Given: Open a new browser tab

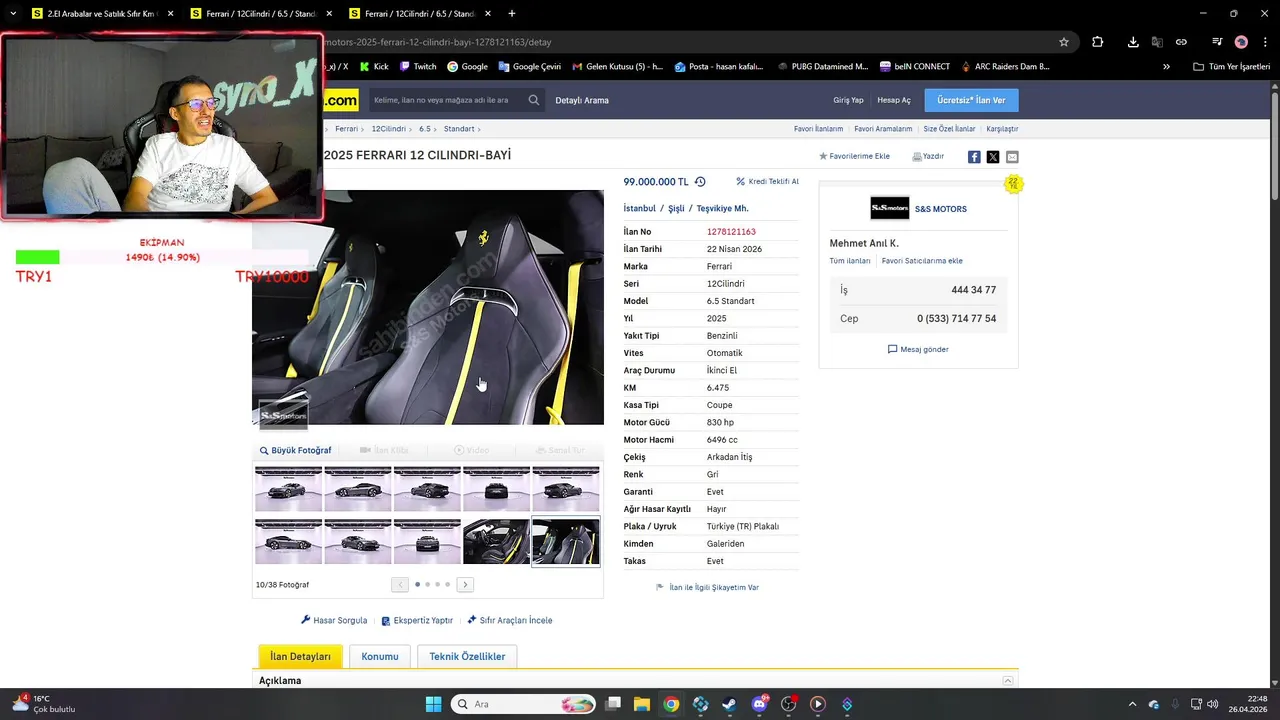Looking at the screenshot, I should [512, 13].
